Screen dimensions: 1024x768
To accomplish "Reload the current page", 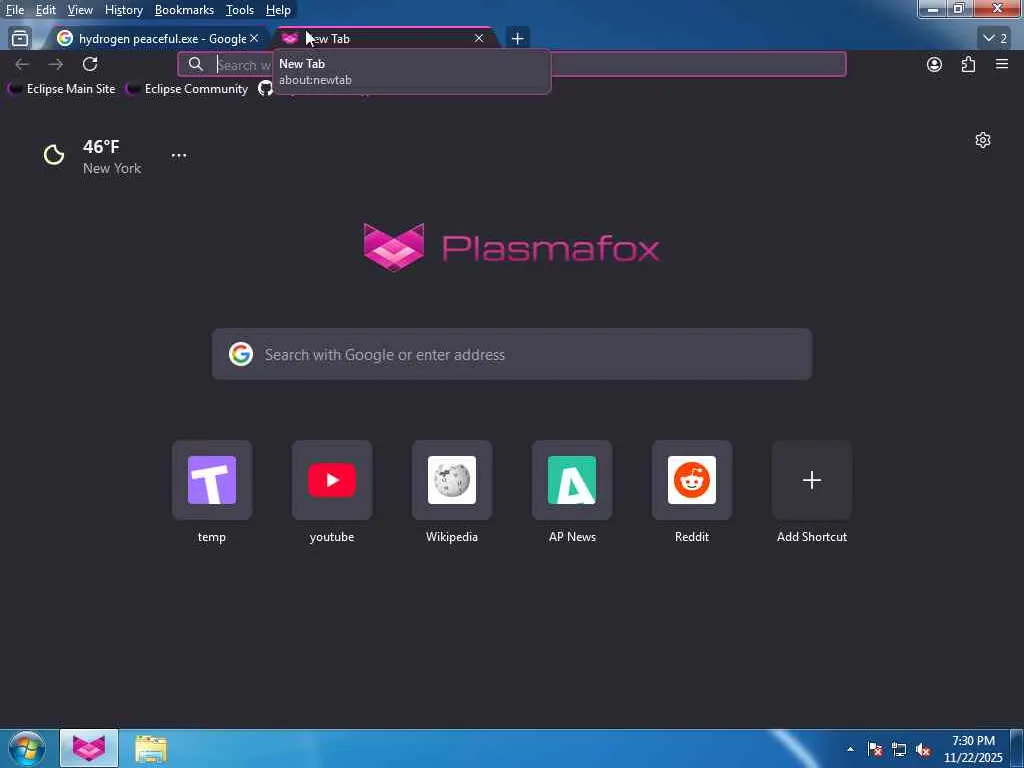I will (90, 64).
